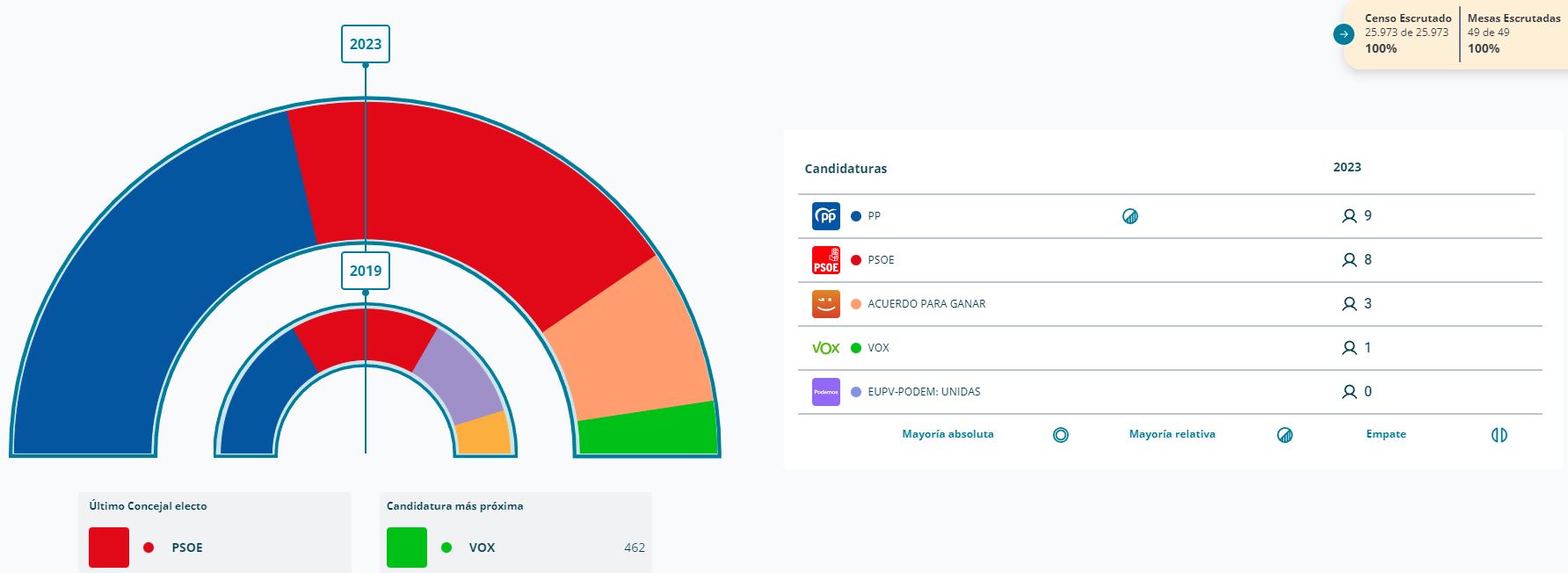Click the Mayoría relativa legend icon
Image resolution: width=1568 pixels, height=573 pixels.
pos(1285,435)
